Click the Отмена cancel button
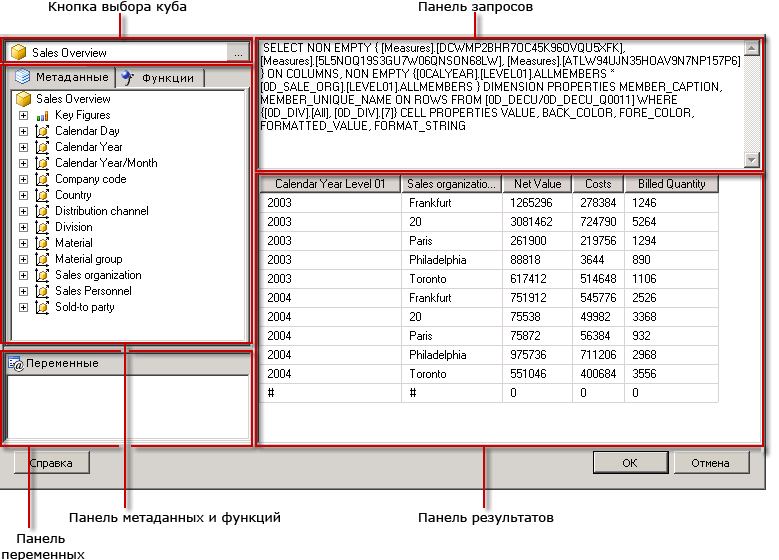Screen dimensions: 779x560 710,463
